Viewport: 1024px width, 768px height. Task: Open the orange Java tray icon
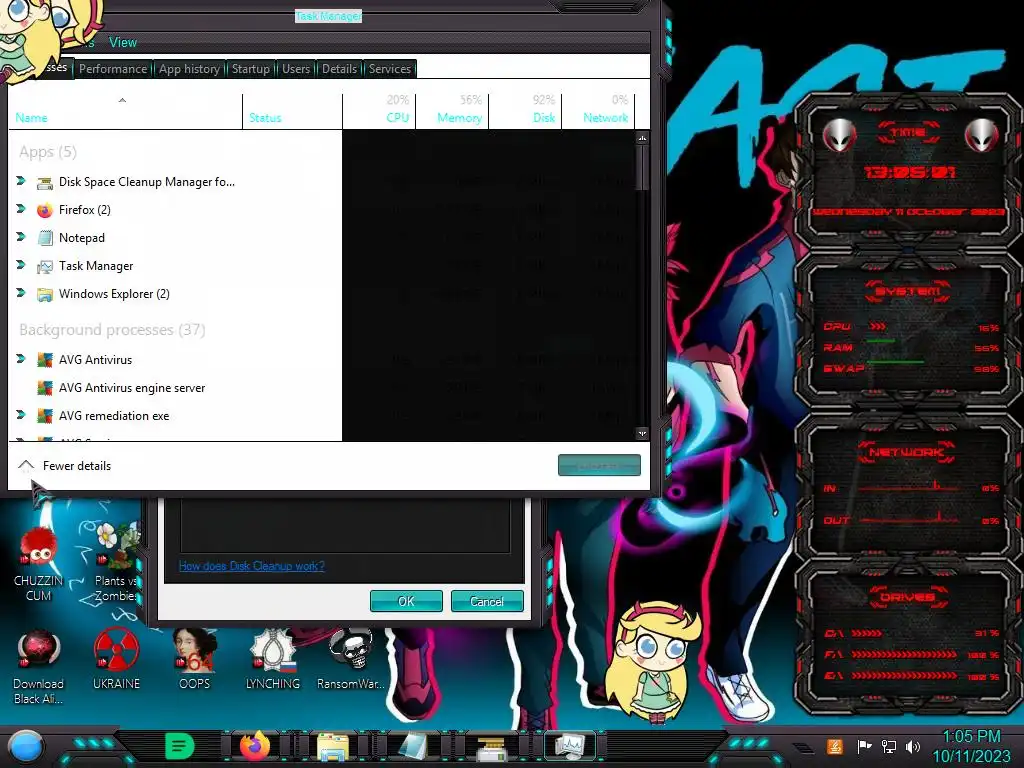(835, 746)
